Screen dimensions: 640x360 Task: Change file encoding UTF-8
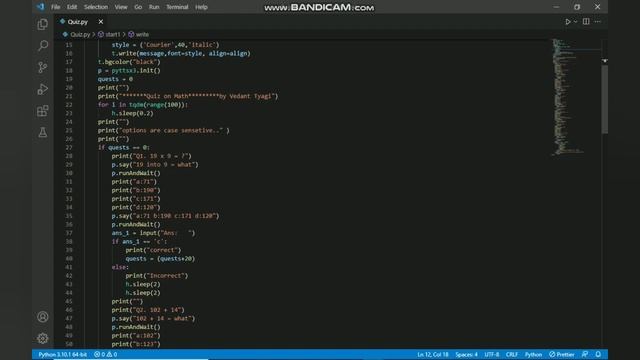pos(491,354)
